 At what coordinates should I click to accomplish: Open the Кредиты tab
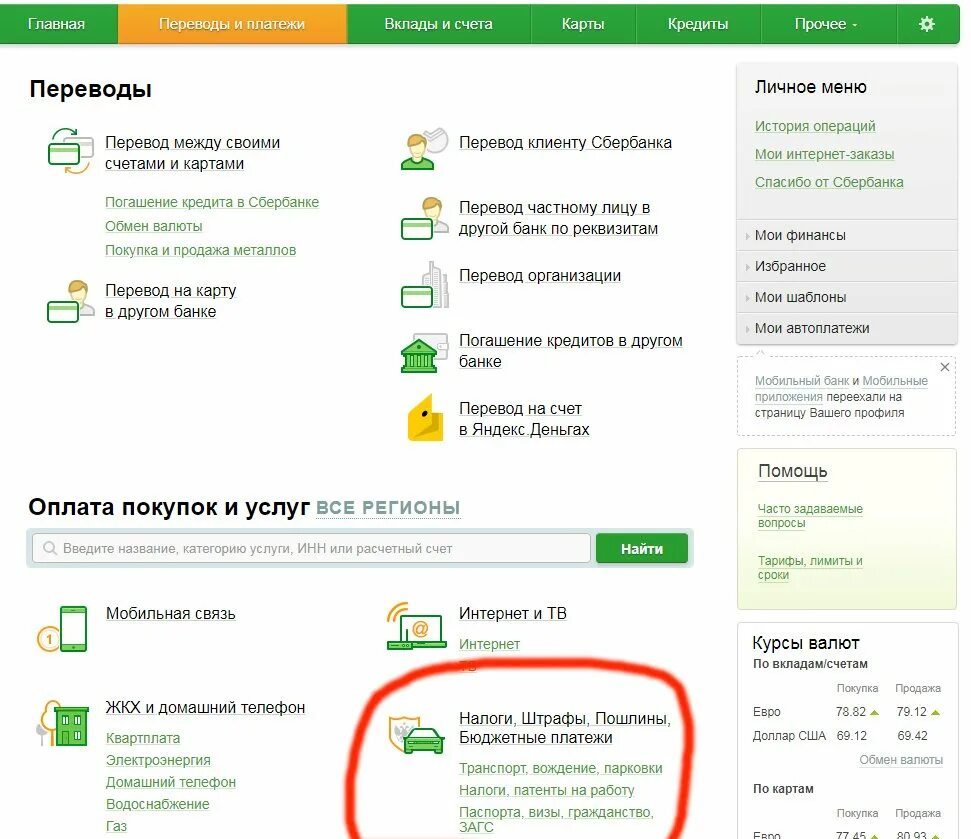click(x=698, y=24)
